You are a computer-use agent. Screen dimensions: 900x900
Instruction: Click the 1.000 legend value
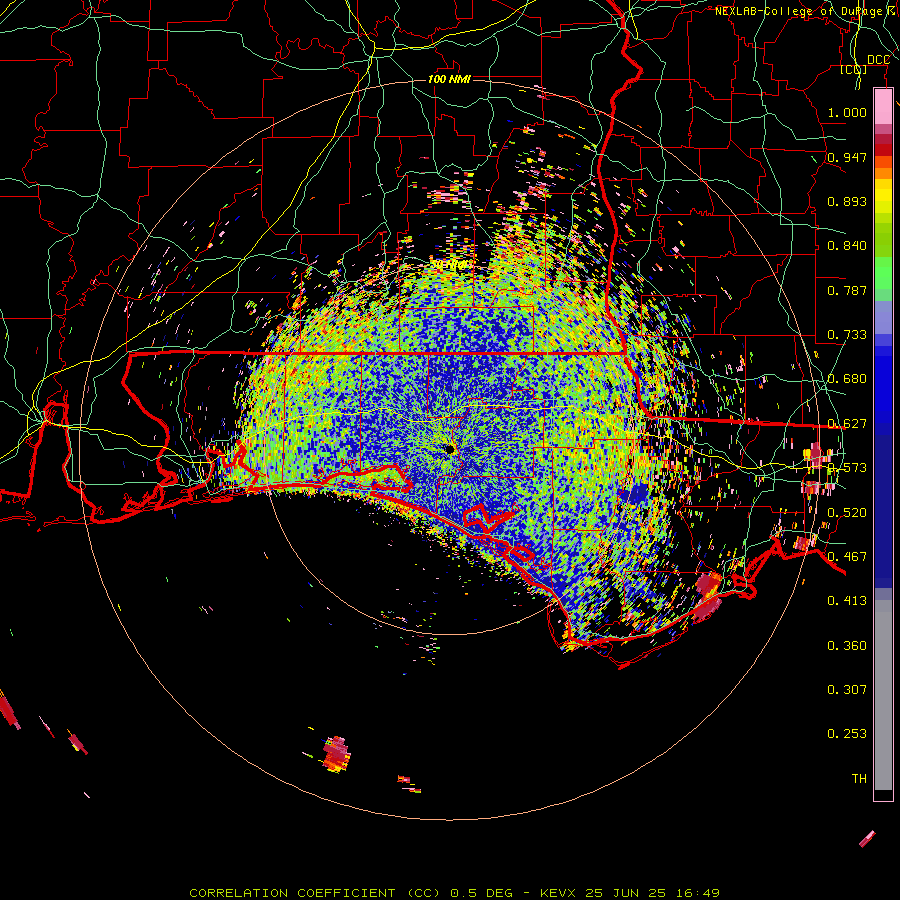tap(847, 112)
